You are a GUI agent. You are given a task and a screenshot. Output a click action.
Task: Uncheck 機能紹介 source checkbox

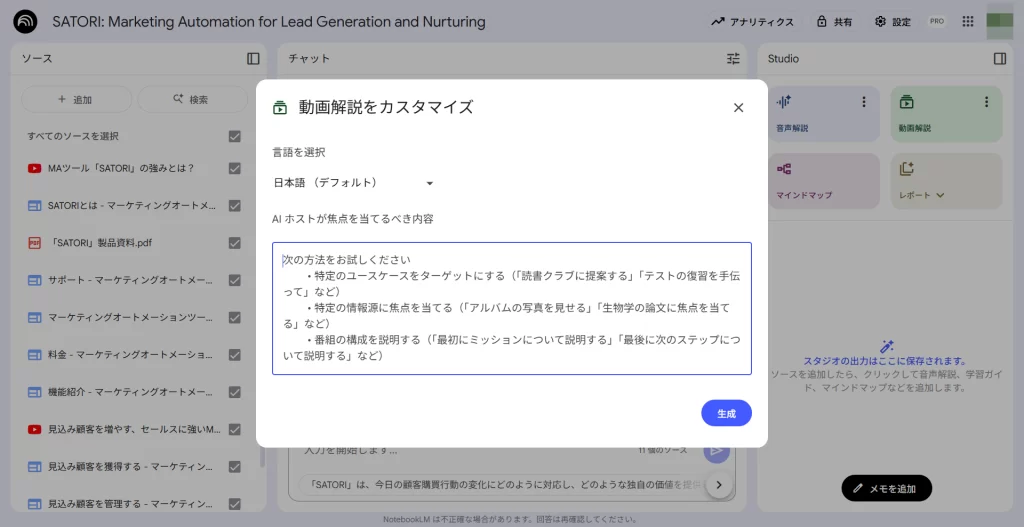234,392
